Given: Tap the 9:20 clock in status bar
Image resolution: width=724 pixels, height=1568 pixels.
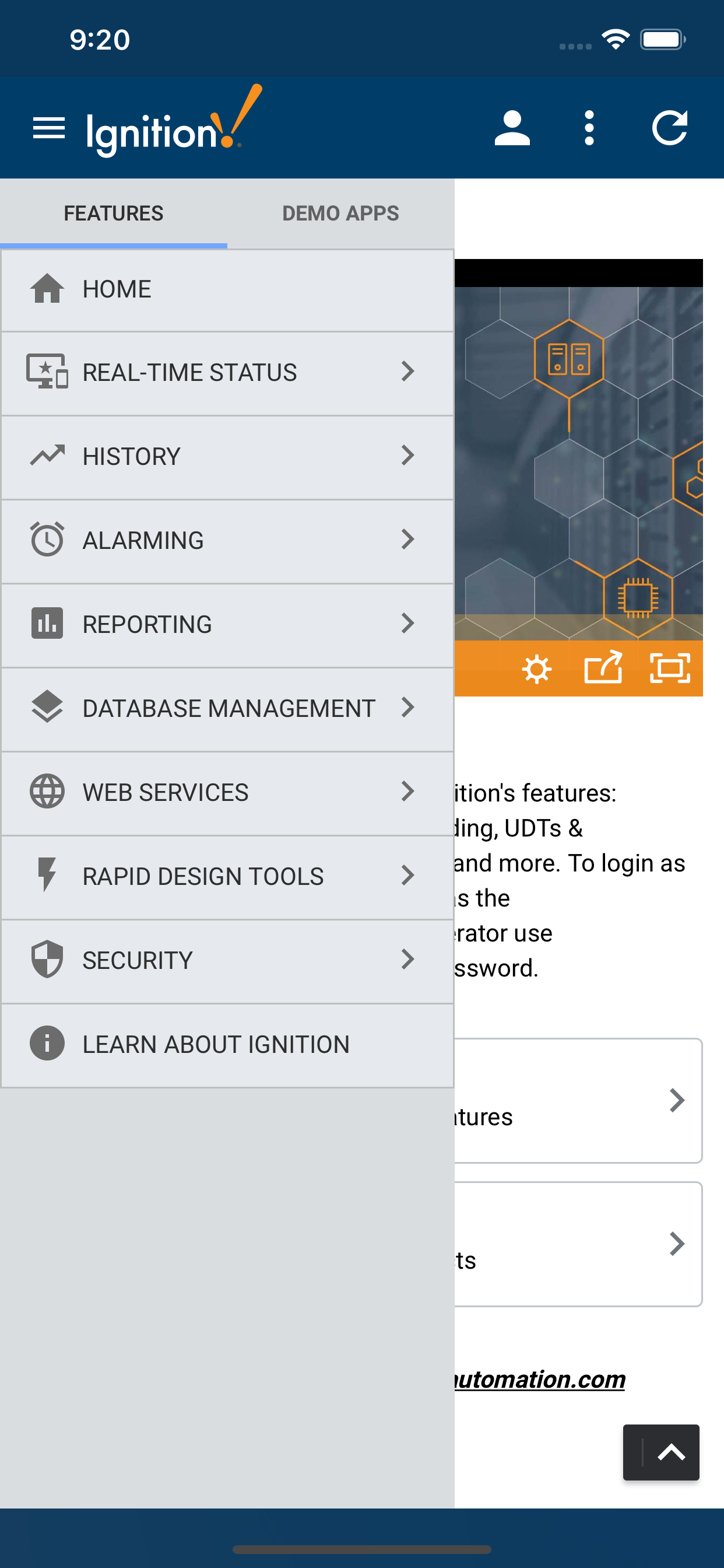Looking at the screenshot, I should 100,40.
